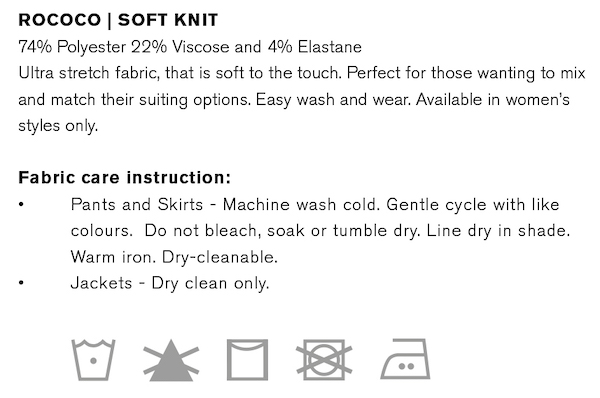This screenshot has width=600, height=398.
Task: Click the bullet point before Pants and Skirts
Action: [x=21, y=204]
